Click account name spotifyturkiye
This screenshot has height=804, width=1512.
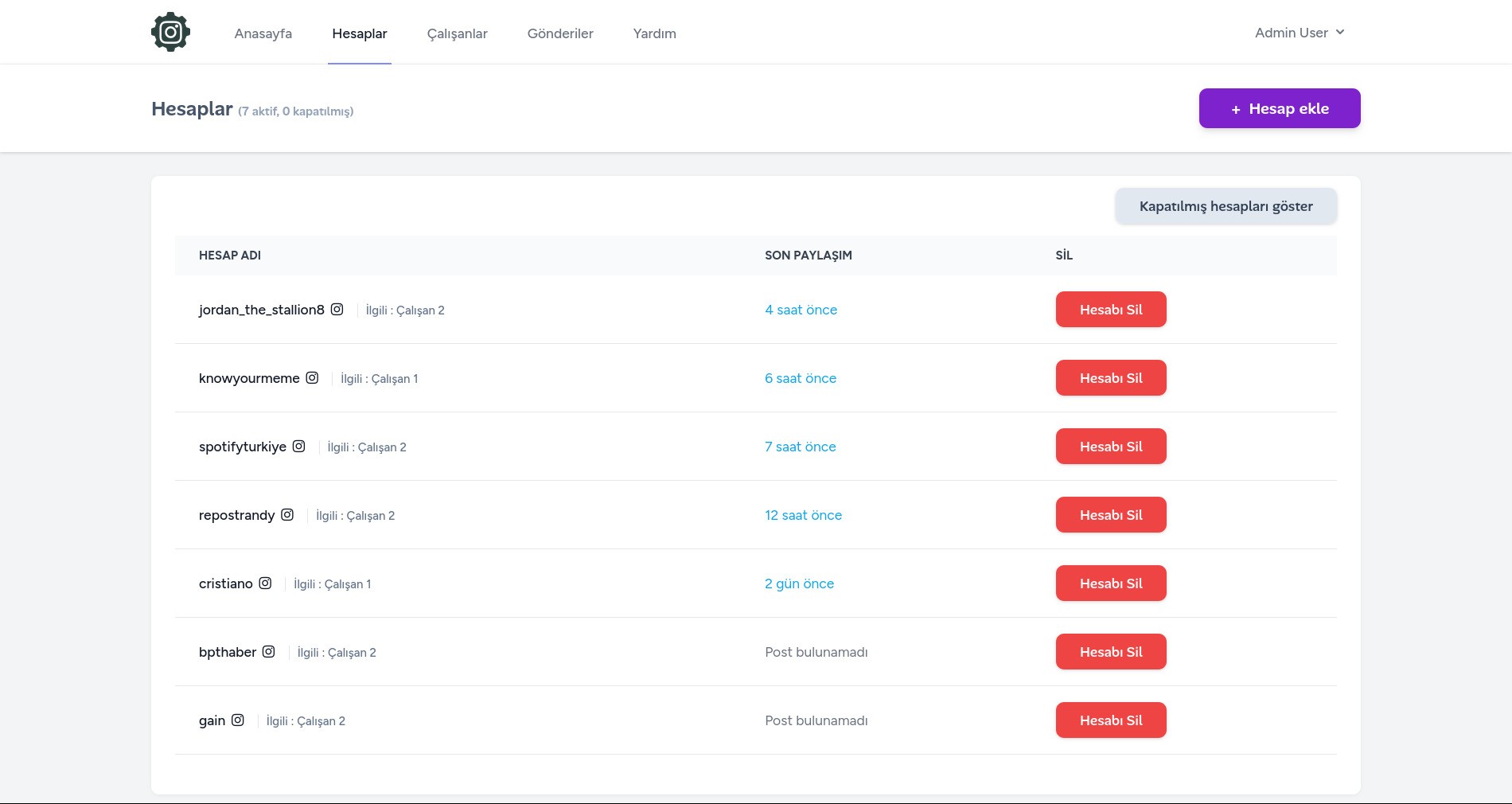[x=243, y=447]
